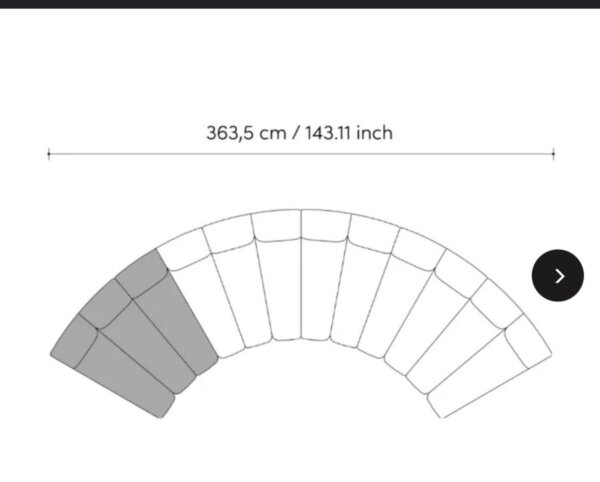Screen dimensions: 600x482
Task: Click the dark bar at the top
Action: point(300,4)
